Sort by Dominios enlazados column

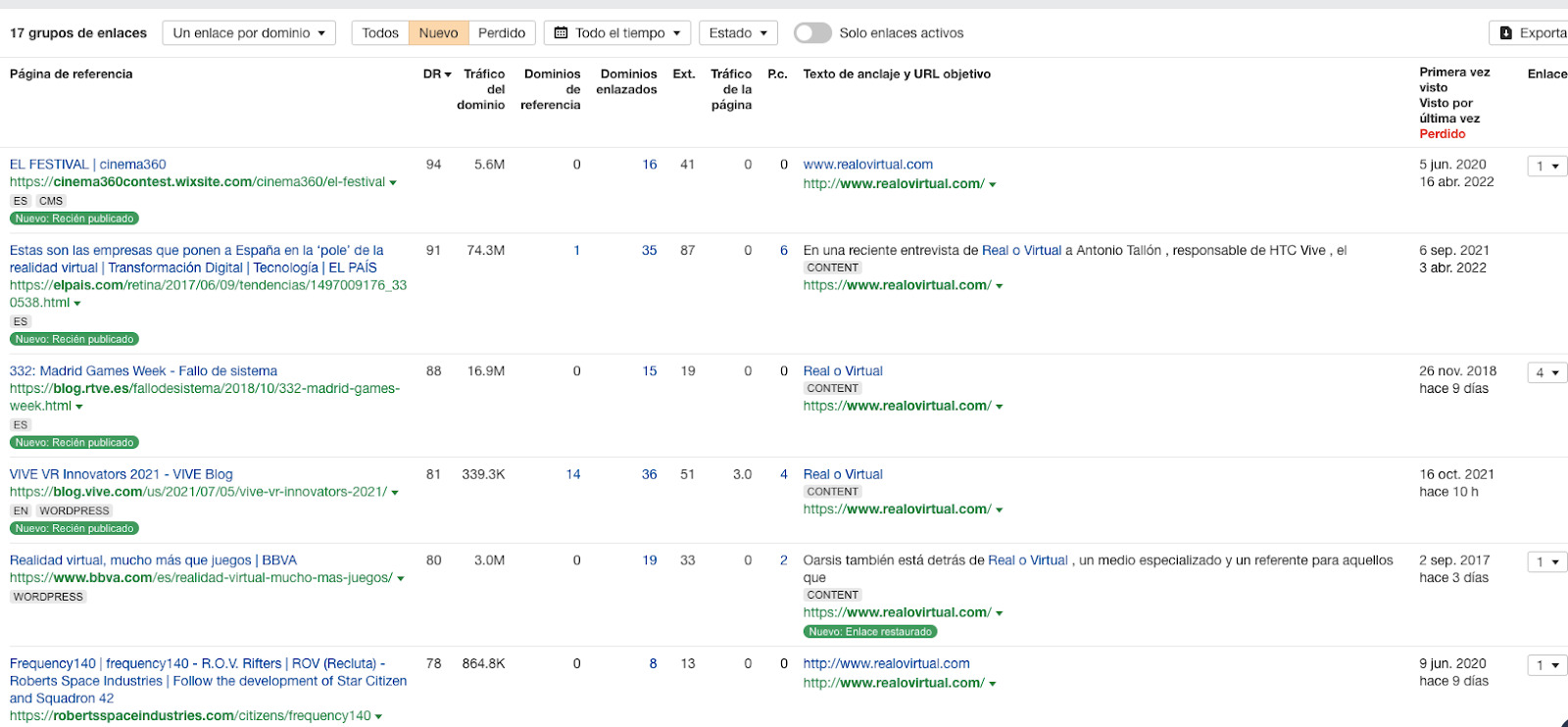627,81
